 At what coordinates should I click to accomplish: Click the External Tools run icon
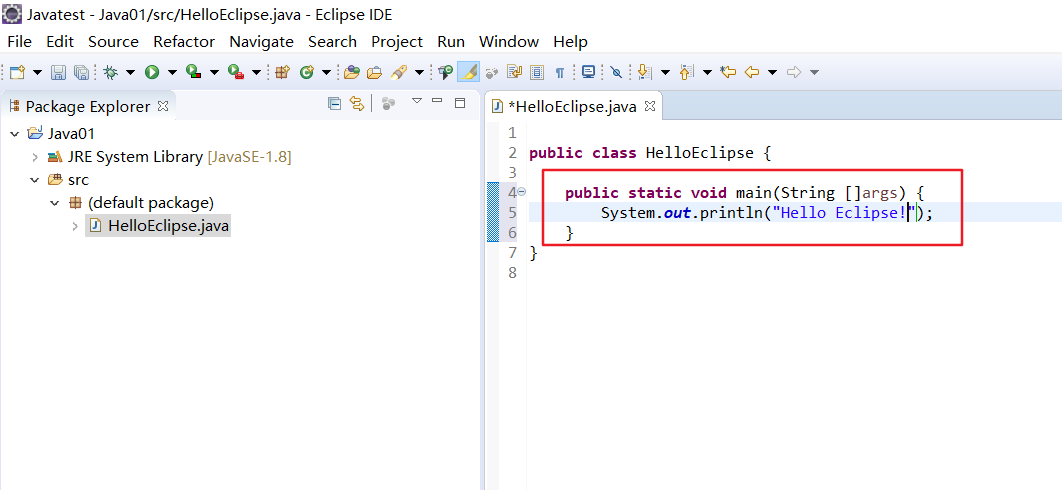[236, 72]
